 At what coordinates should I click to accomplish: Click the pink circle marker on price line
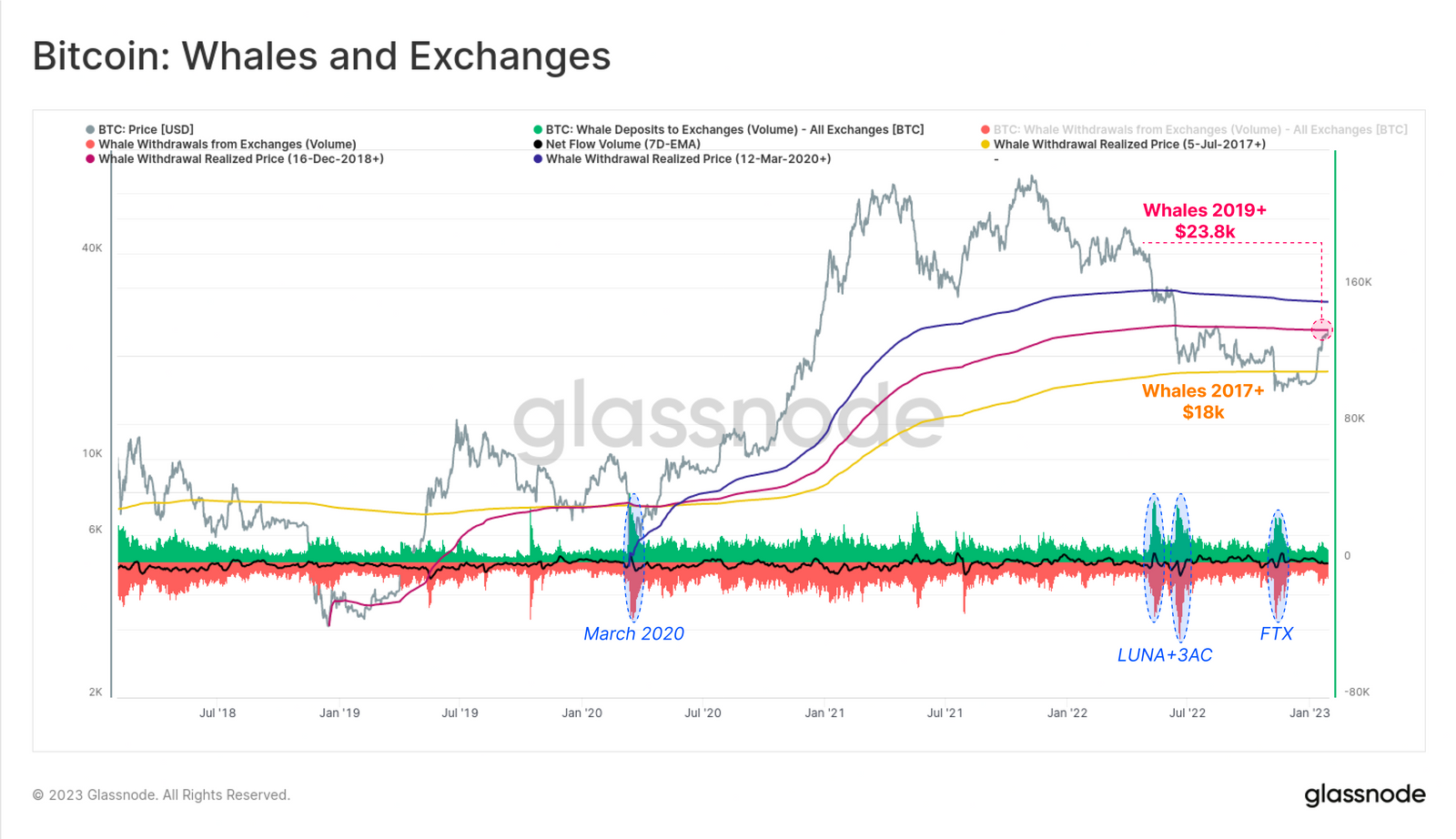[x=1321, y=329]
